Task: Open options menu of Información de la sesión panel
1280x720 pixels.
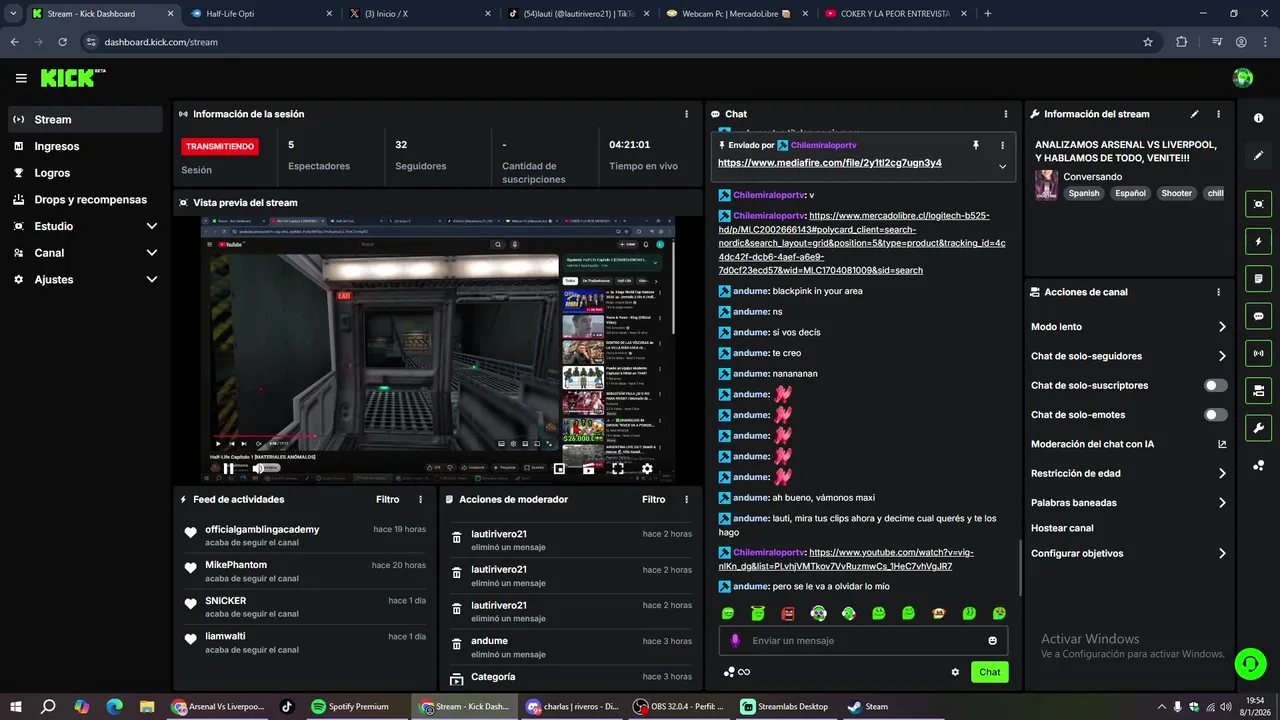Action: click(686, 114)
